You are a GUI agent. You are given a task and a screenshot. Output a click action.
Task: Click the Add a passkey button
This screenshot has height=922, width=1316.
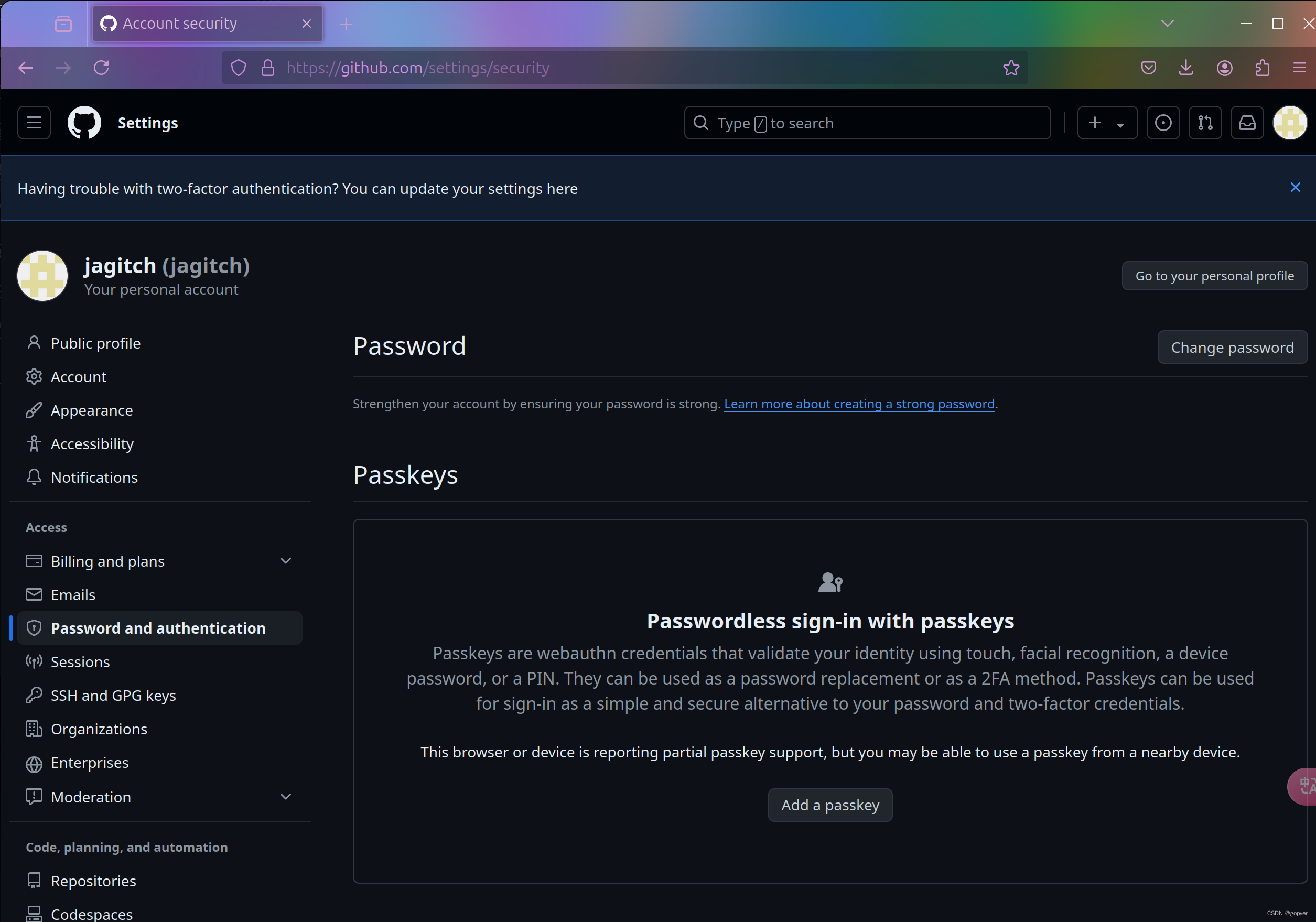tap(830, 804)
